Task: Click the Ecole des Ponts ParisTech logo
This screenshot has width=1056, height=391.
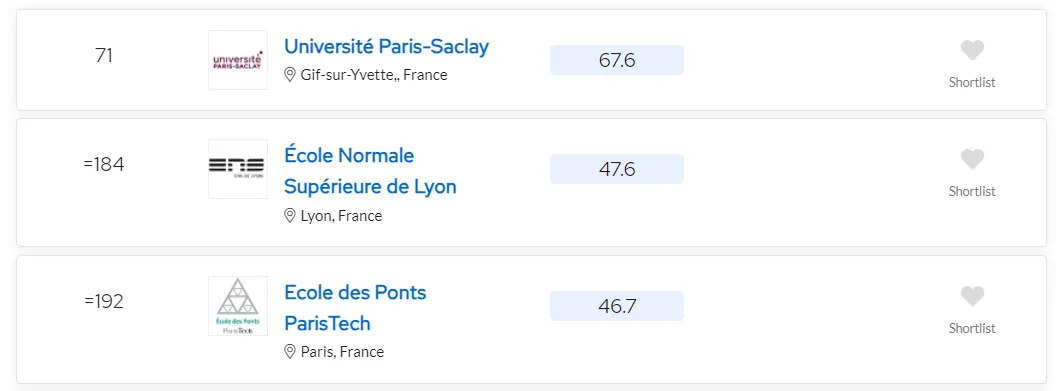Action: pyautogui.click(x=238, y=306)
